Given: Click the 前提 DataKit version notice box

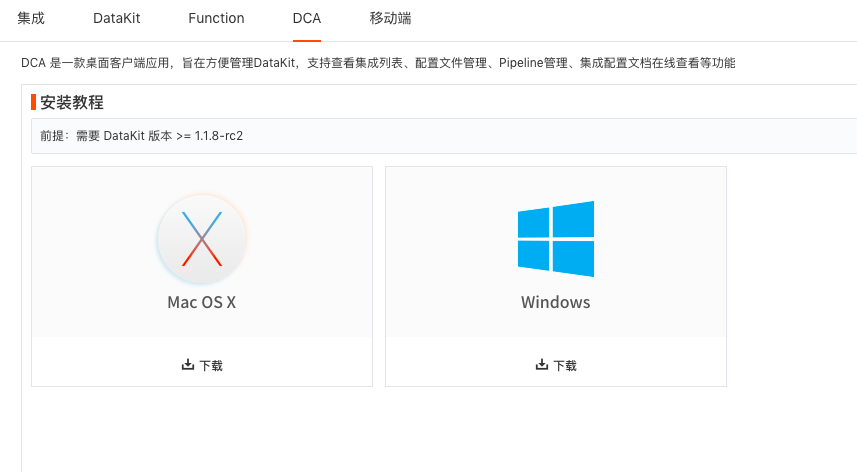Looking at the screenshot, I should 444,136.
